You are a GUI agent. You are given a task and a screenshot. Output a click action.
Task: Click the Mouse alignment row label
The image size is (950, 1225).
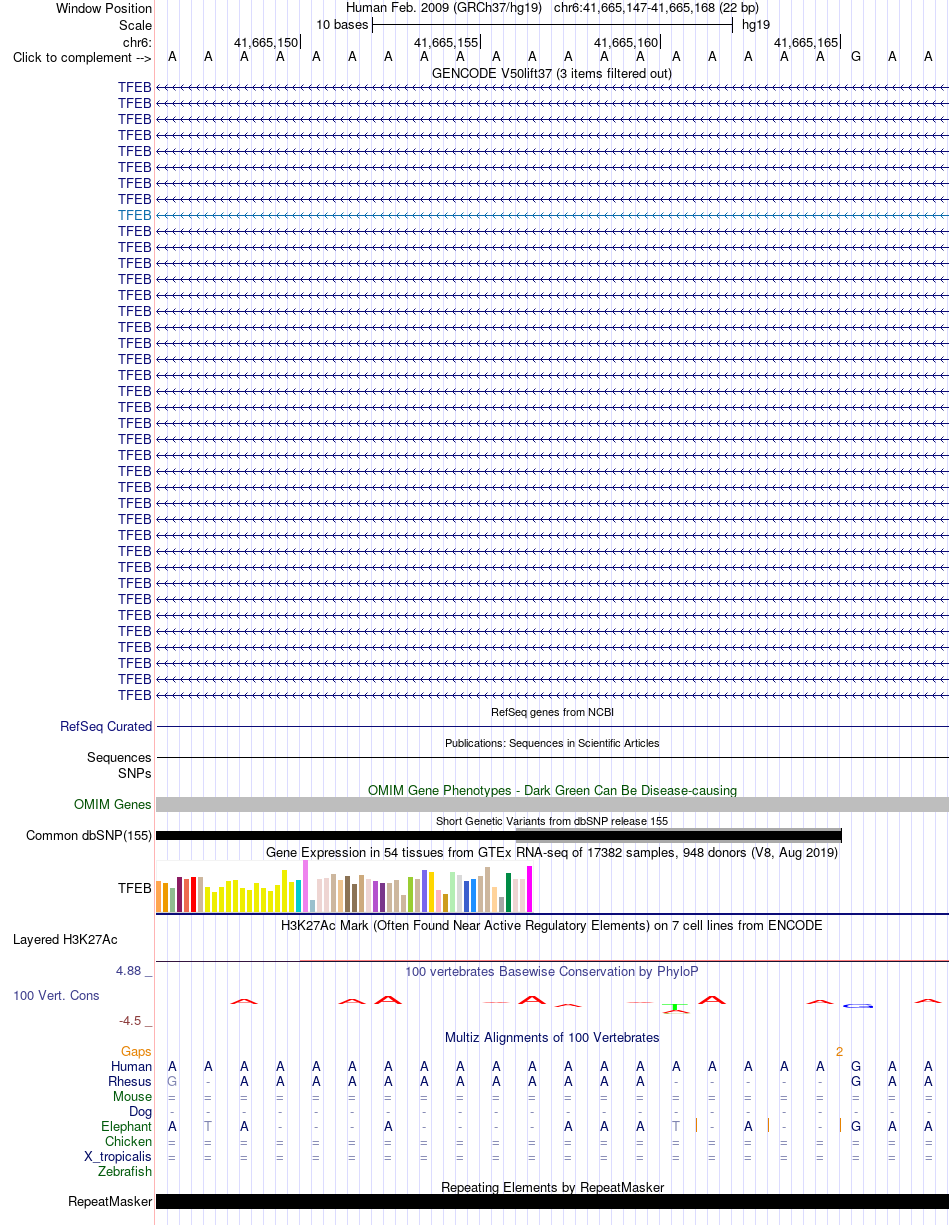click(x=133, y=1097)
